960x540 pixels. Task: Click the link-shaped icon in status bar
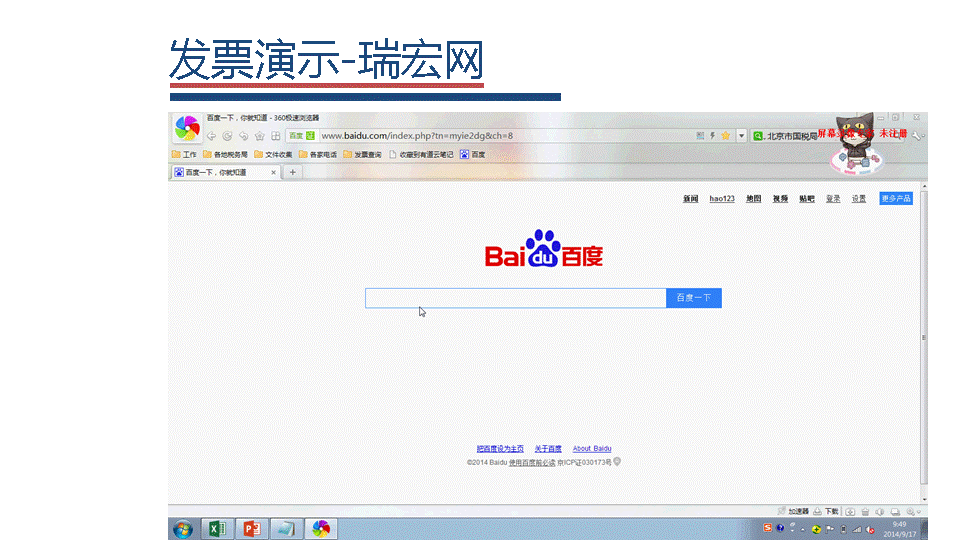(x=850, y=512)
